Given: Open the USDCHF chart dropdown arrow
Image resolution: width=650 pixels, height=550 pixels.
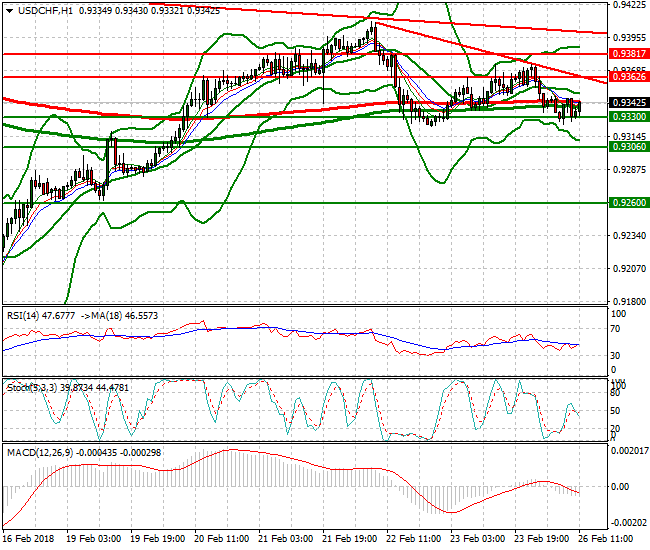Looking at the screenshot, I should (9, 11).
